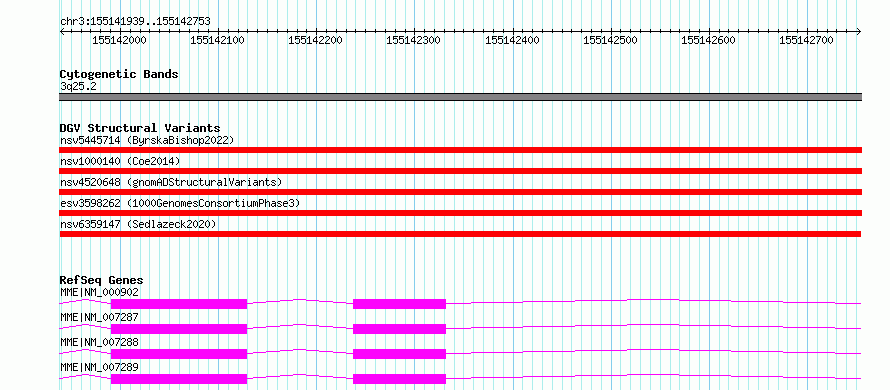Click ruler position 155142300
The width and height of the screenshot is (890, 390).
point(414,40)
